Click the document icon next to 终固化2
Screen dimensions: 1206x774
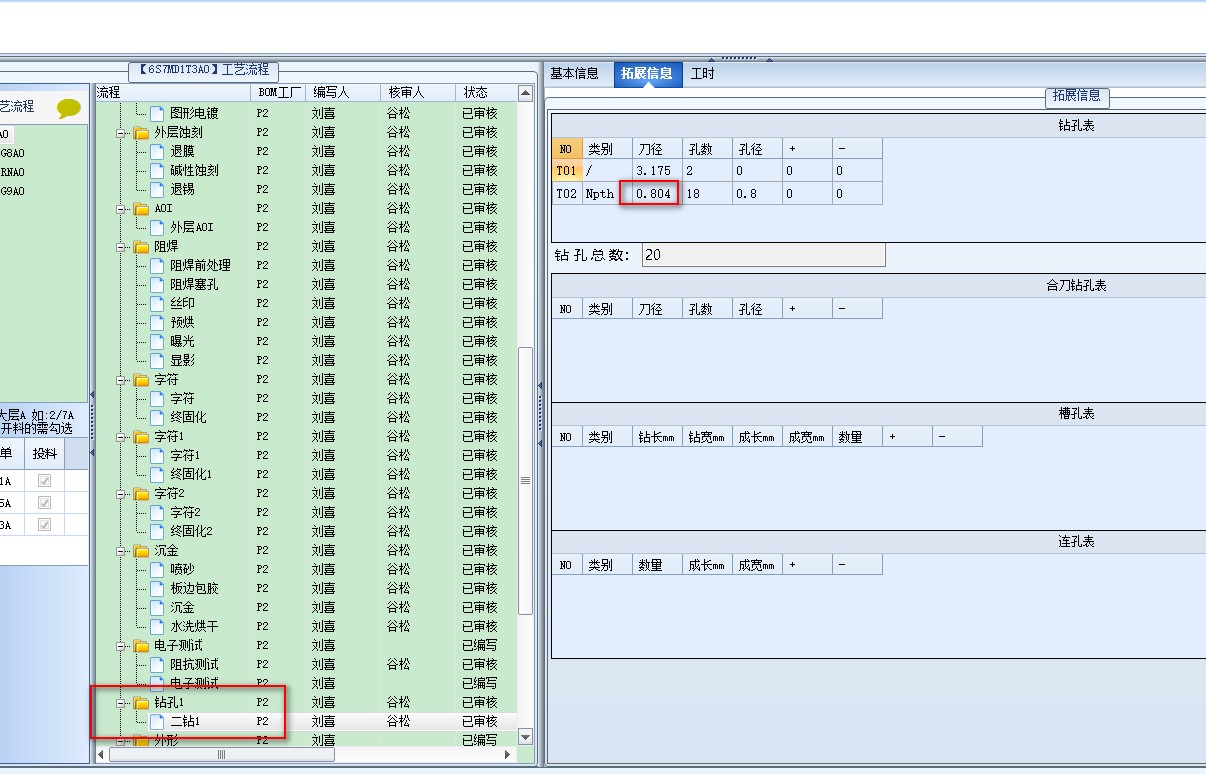[157, 531]
